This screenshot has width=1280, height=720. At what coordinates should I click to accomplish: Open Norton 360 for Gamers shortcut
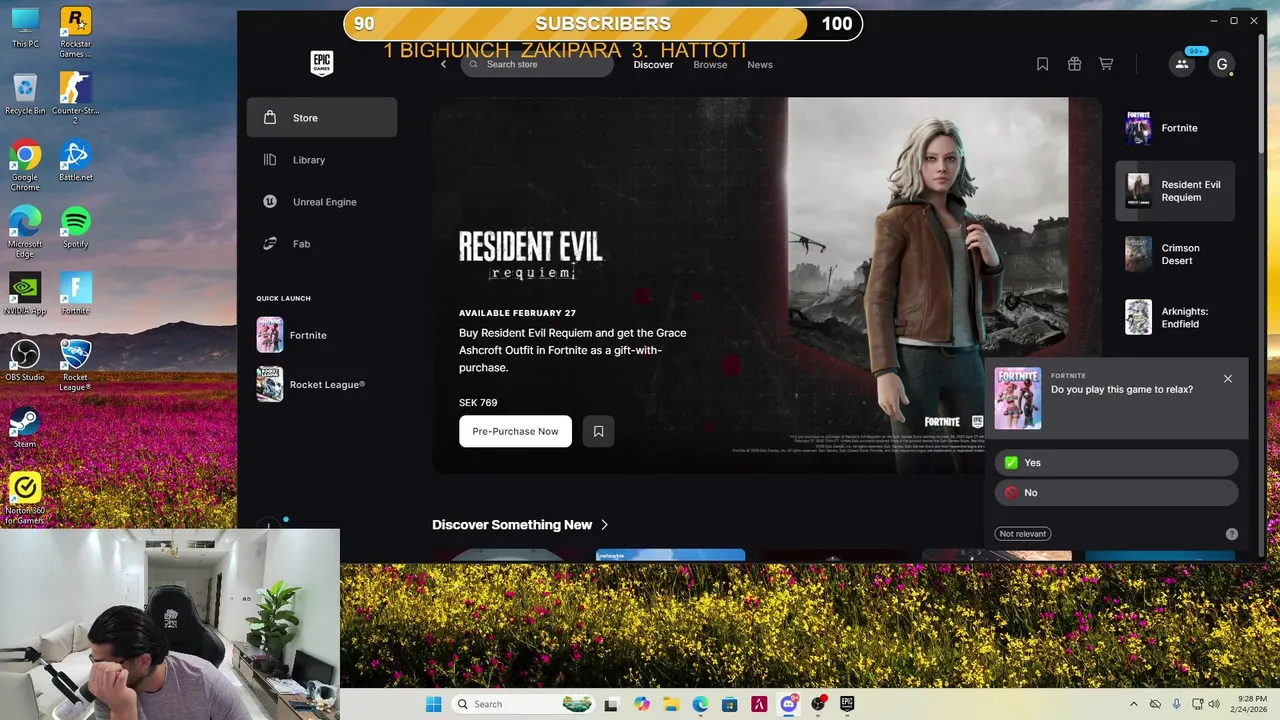(x=25, y=498)
